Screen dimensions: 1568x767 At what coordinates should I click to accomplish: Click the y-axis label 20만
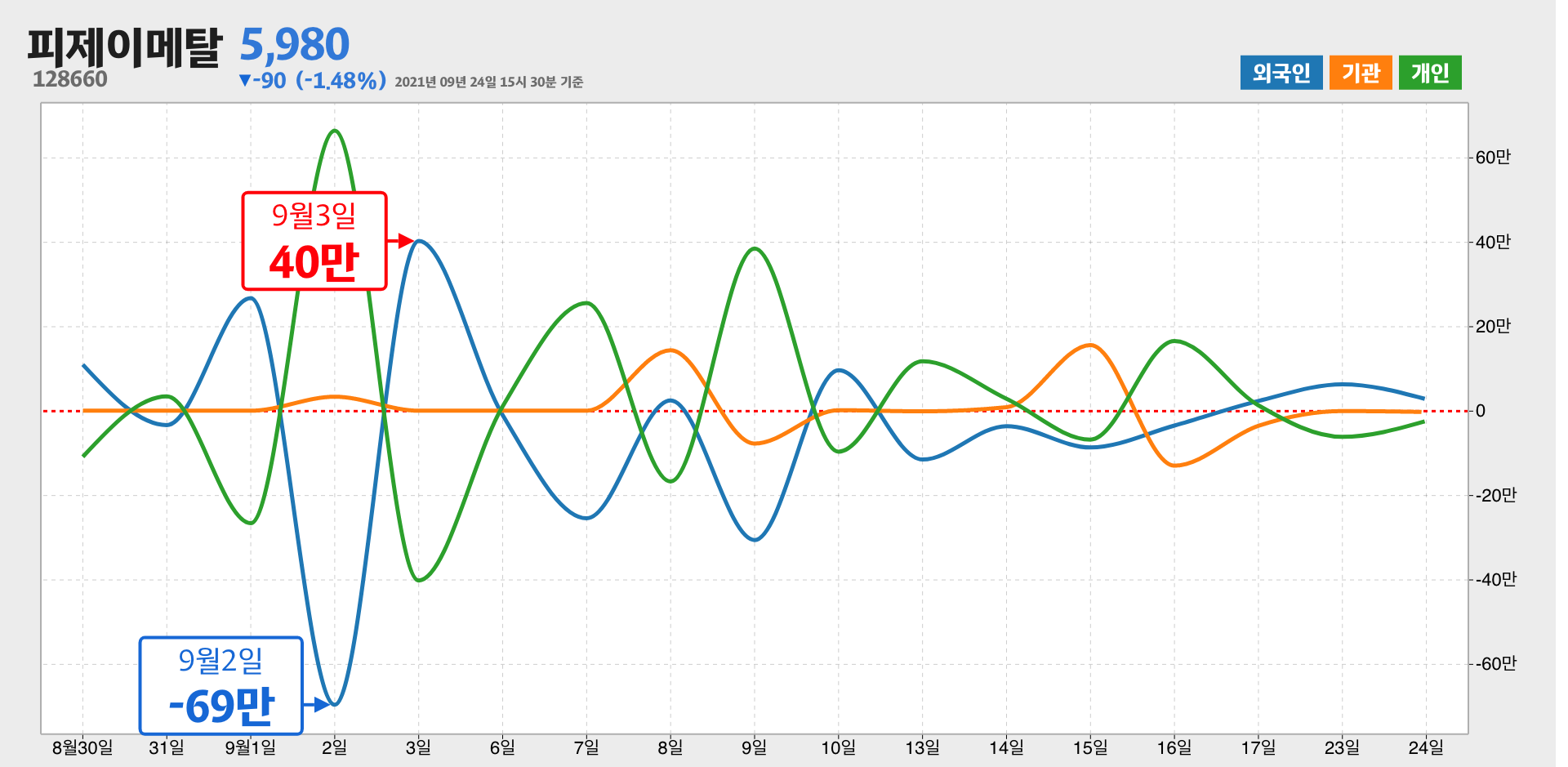point(1493,327)
